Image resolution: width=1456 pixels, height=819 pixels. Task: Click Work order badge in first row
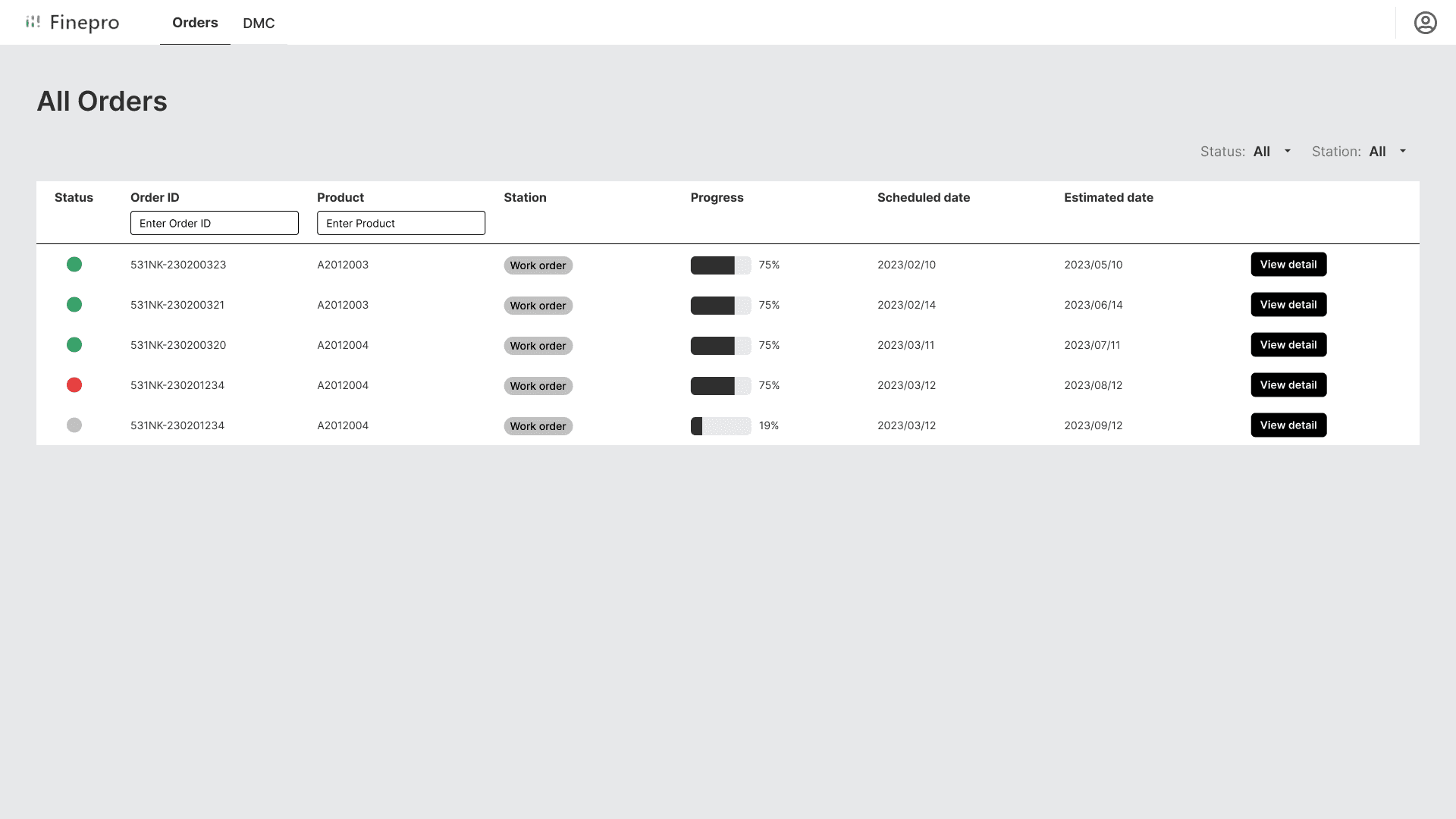[x=538, y=265]
